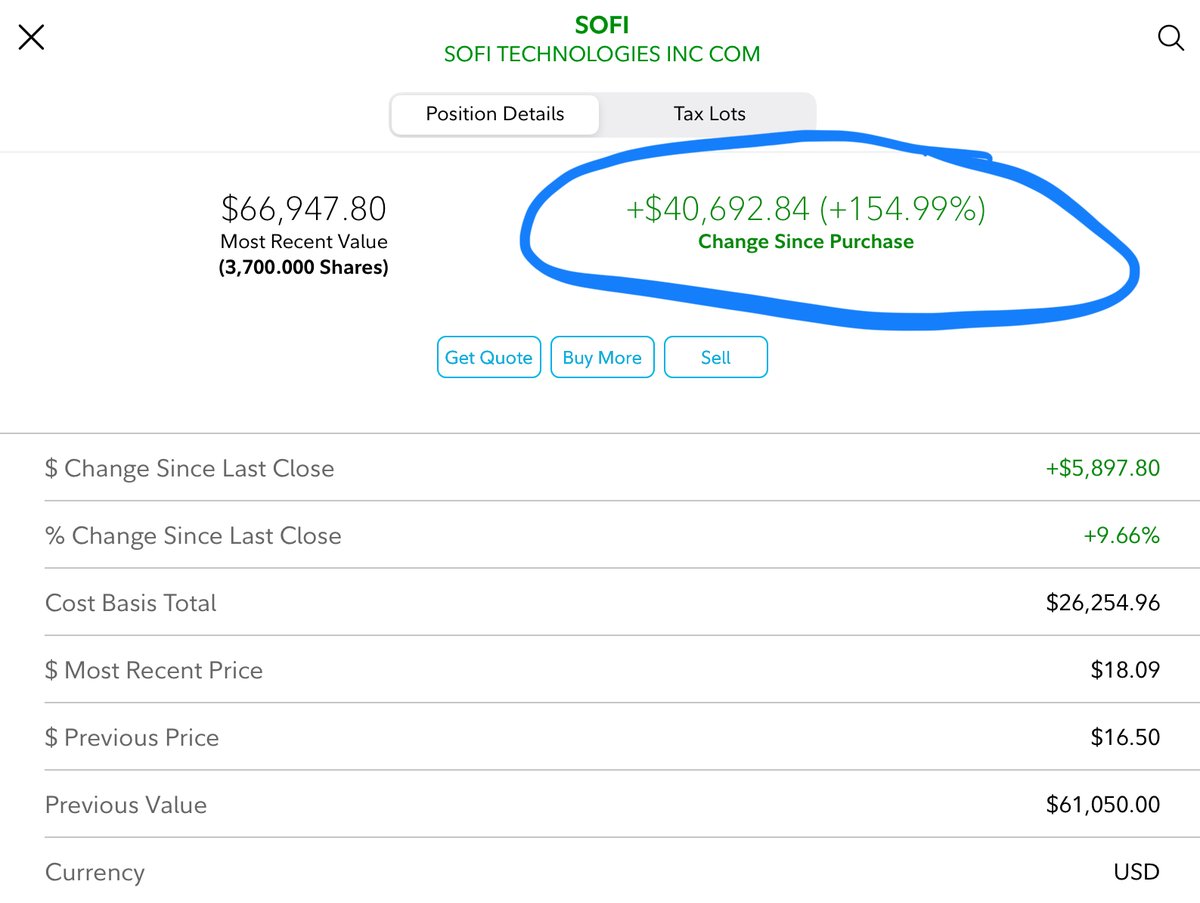This screenshot has height=903, width=1200.
Task: Tap the USD currency value
Action: pyautogui.click(x=1137, y=872)
